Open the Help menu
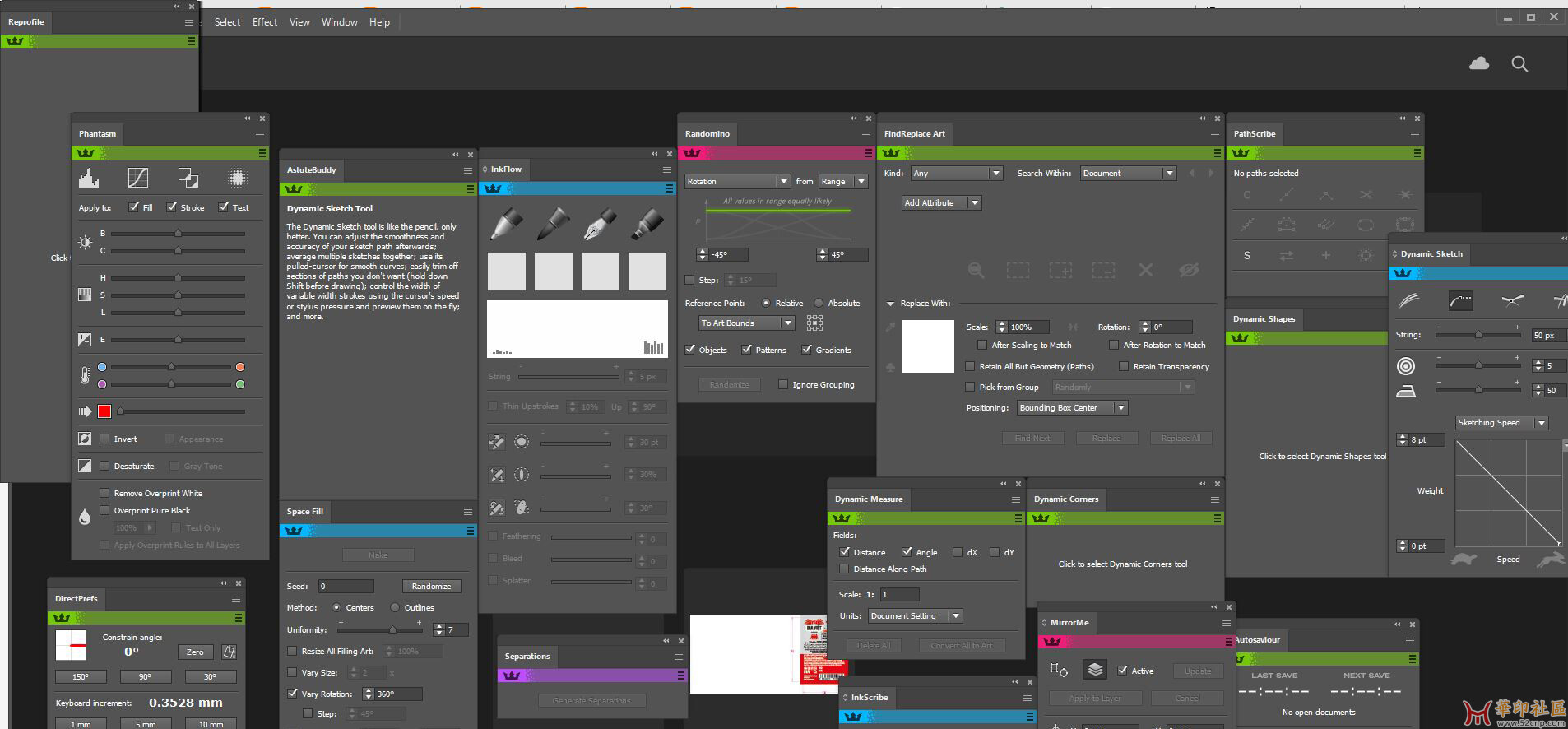The width and height of the screenshot is (1568, 729). coord(379,22)
